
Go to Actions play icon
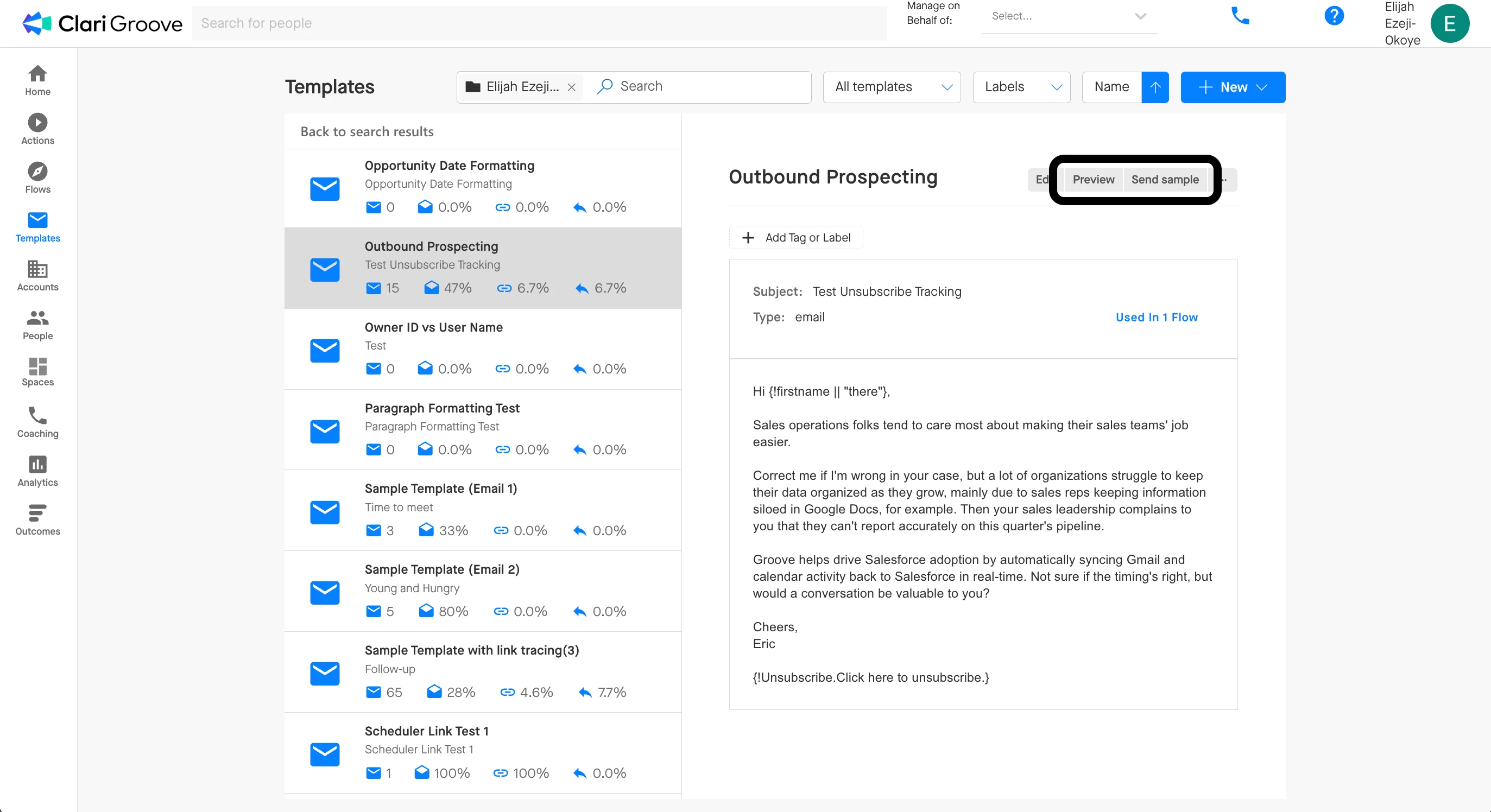(x=37, y=123)
